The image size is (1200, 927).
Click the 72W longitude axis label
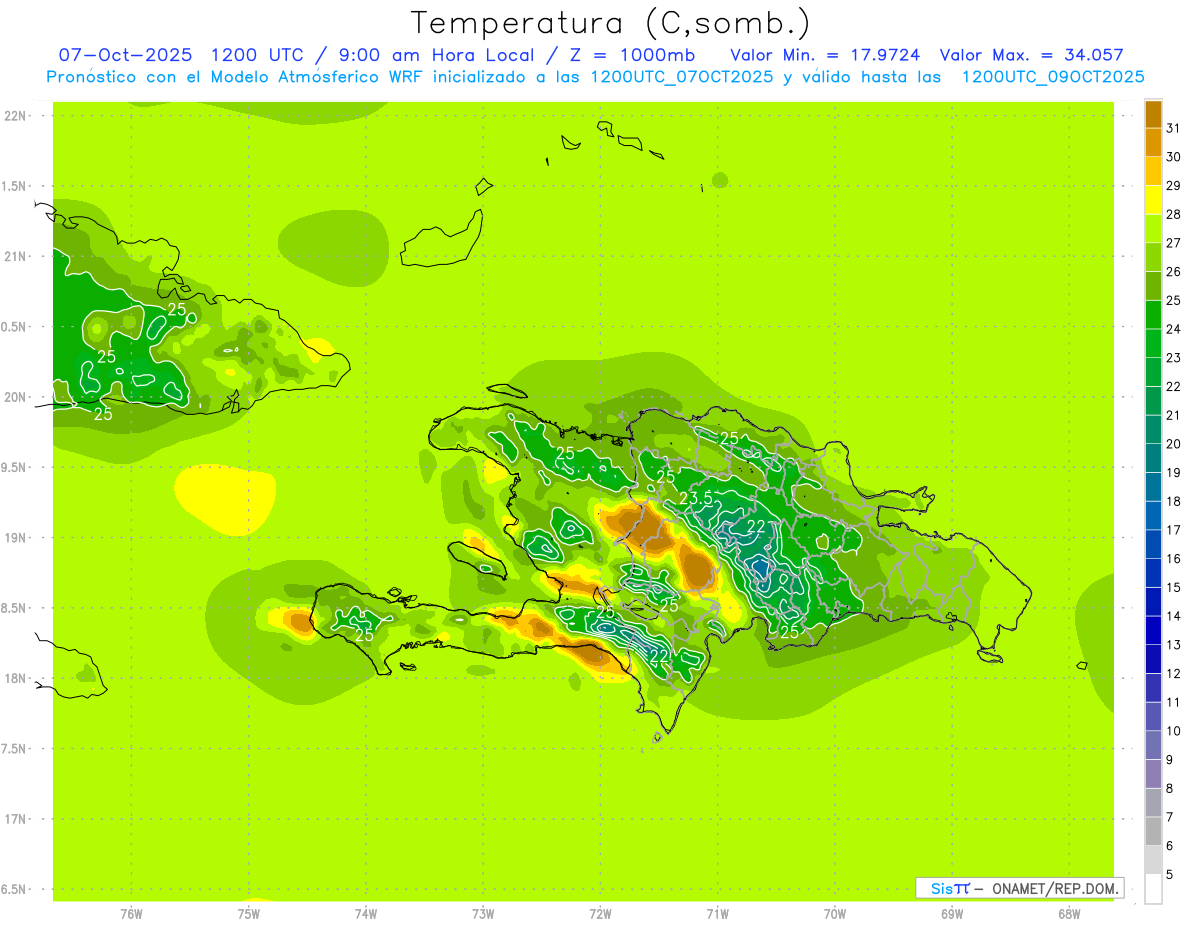[600, 914]
